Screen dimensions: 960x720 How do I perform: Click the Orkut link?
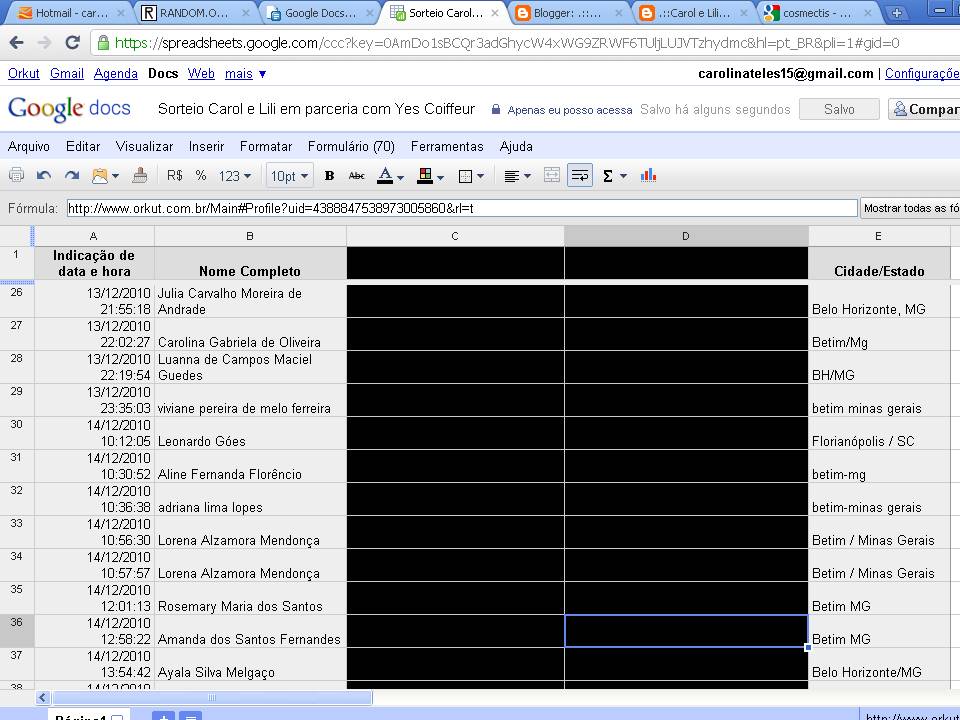tap(24, 73)
